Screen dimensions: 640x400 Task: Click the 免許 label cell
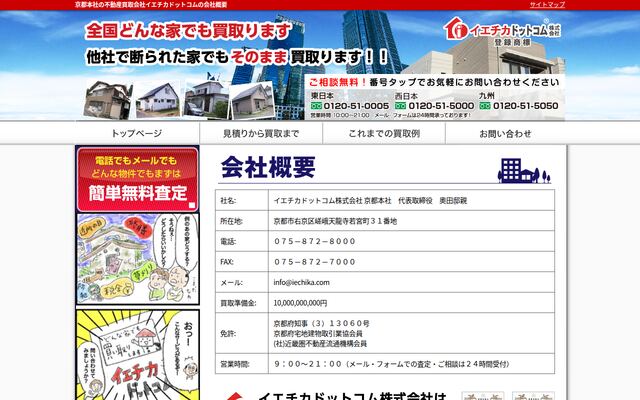pyautogui.click(x=242, y=333)
